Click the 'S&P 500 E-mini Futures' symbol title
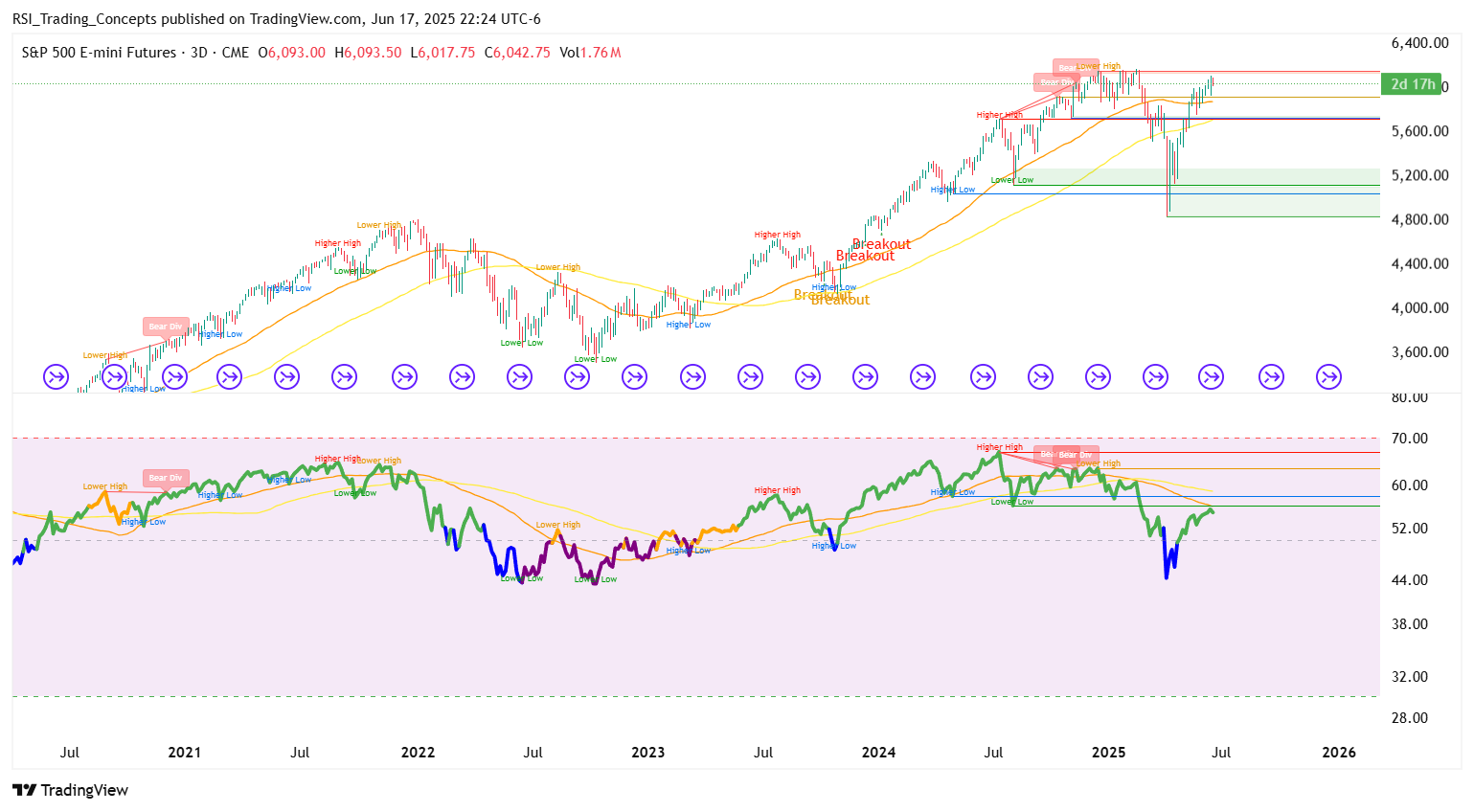 [x=99, y=53]
